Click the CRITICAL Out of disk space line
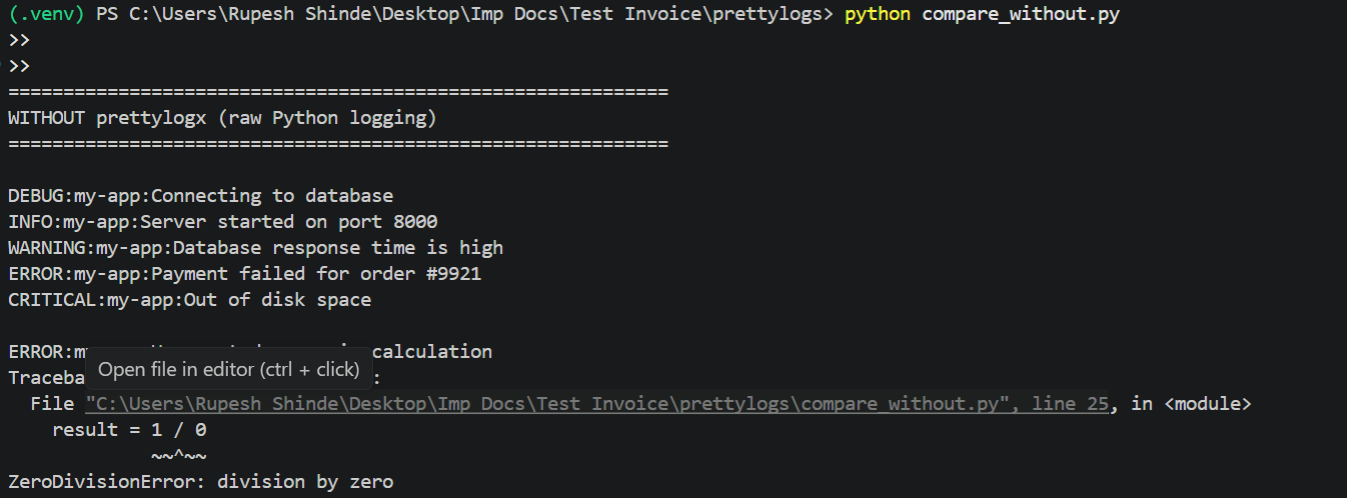 [x=190, y=300]
